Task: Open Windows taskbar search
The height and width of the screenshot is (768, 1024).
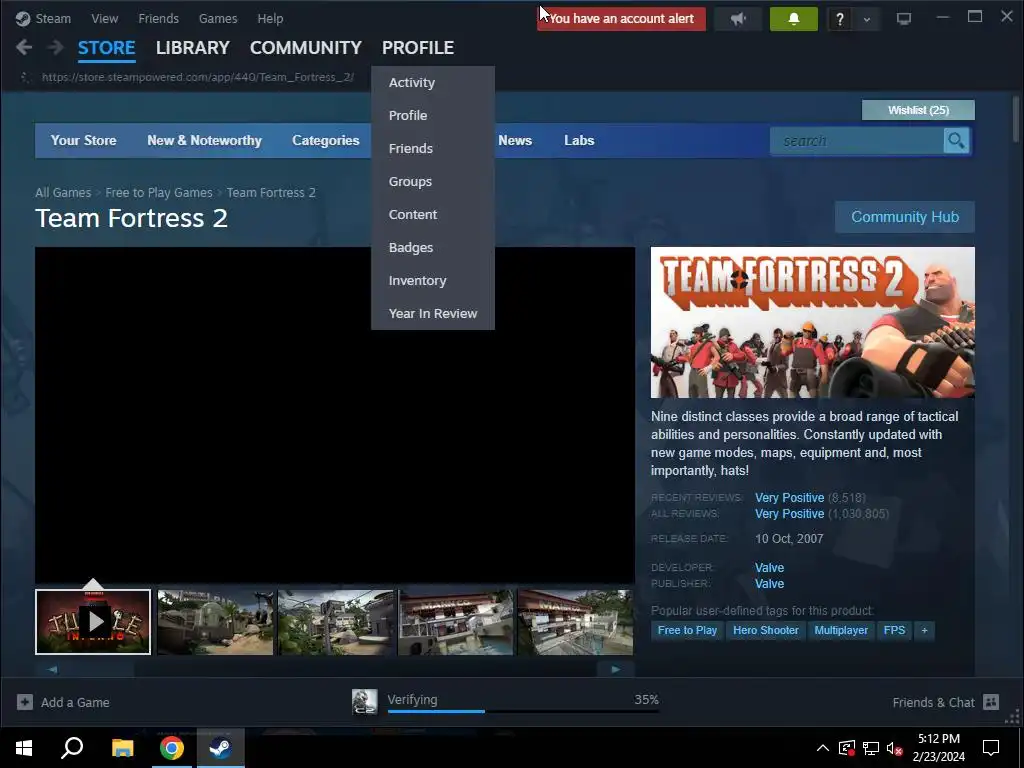Action: tap(72, 748)
